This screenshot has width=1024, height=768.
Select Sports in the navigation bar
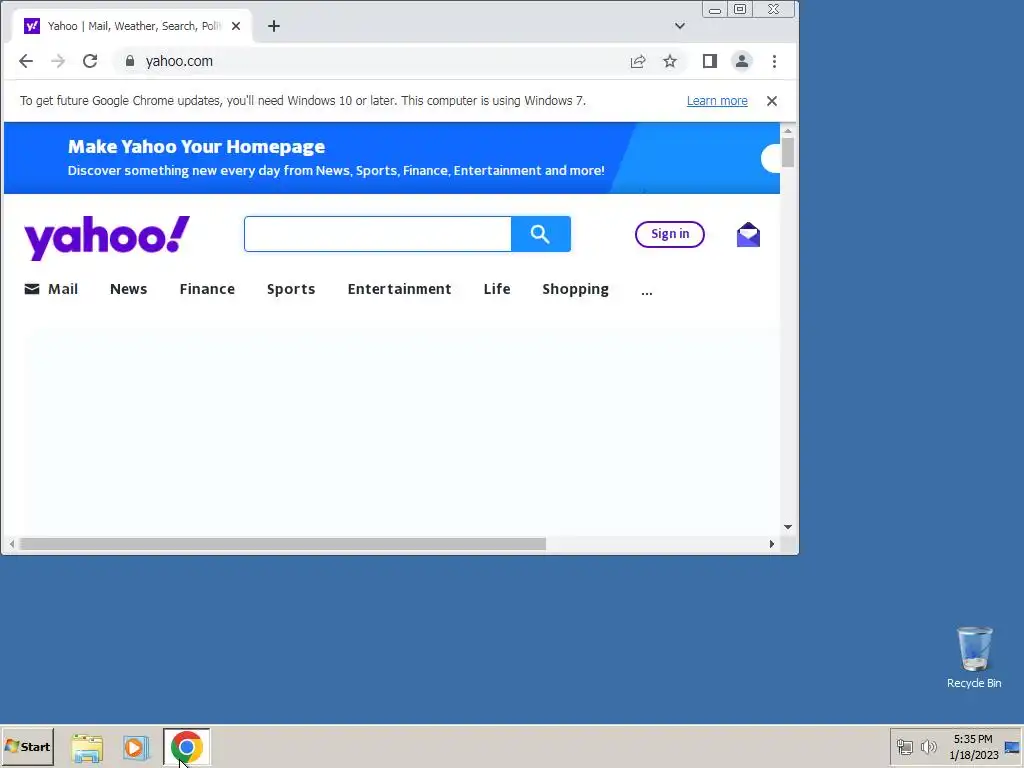(291, 289)
